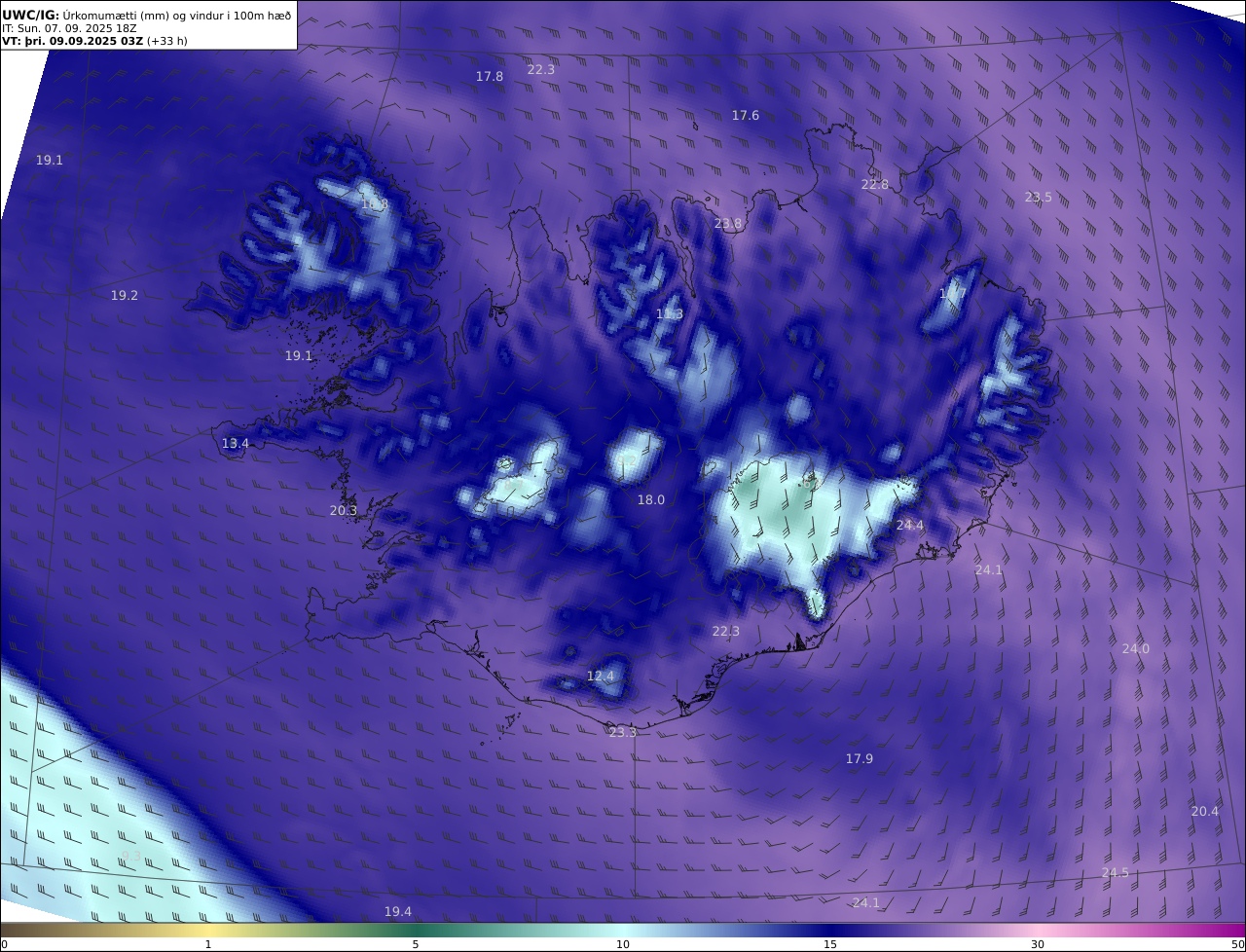The height and width of the screenshot is (952, 1246).
Task: Click the colorbar tick label 30
Action: pyautogui.click(x=1038, y=944)
